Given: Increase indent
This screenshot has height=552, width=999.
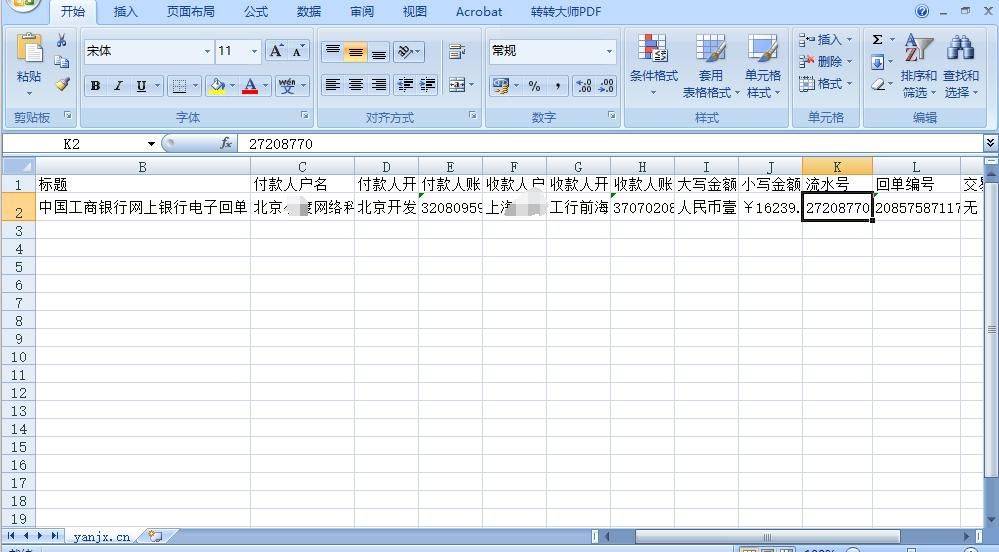Looking at the screenshot, I should [x=428, y=85].
